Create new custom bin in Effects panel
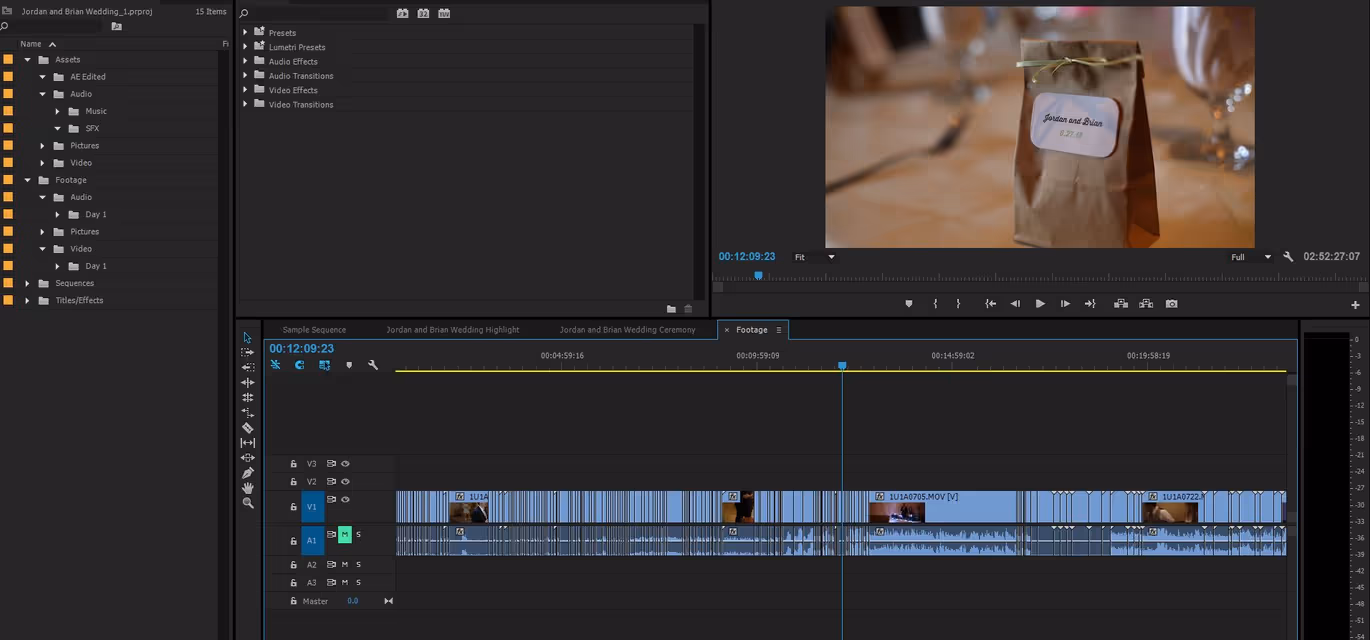The width and height of the screenshot is (1370, 640). [x=671, y=309]
